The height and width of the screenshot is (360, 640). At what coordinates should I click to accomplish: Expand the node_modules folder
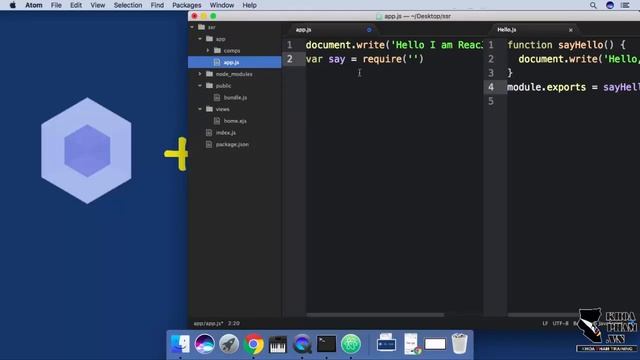(x=200, y=74)
